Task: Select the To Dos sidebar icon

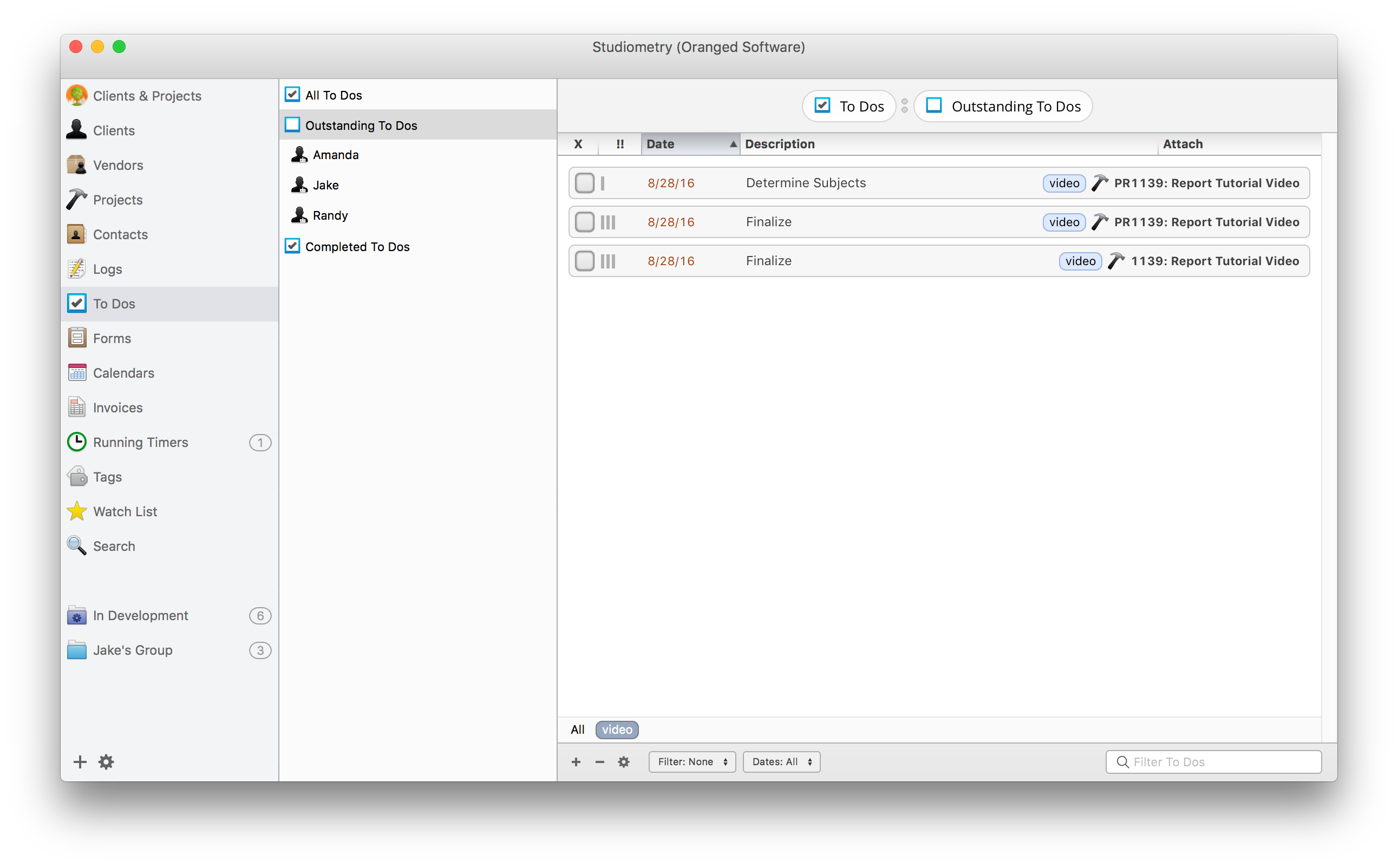Action: pyautogui.click(x=76, y=303)
